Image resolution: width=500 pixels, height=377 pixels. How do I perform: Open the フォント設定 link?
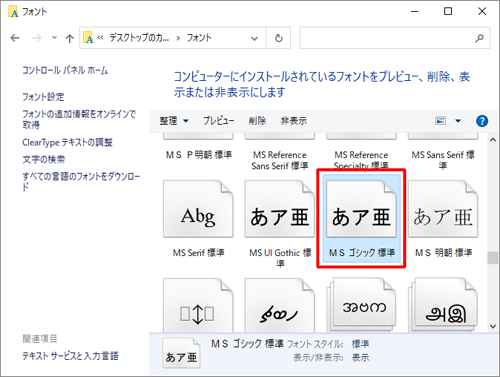coord(43,97)
